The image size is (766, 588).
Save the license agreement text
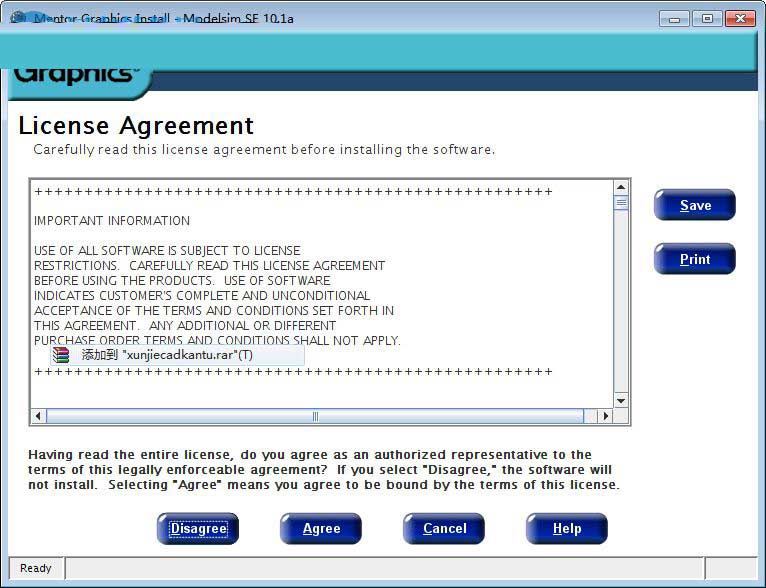(695, 205)
